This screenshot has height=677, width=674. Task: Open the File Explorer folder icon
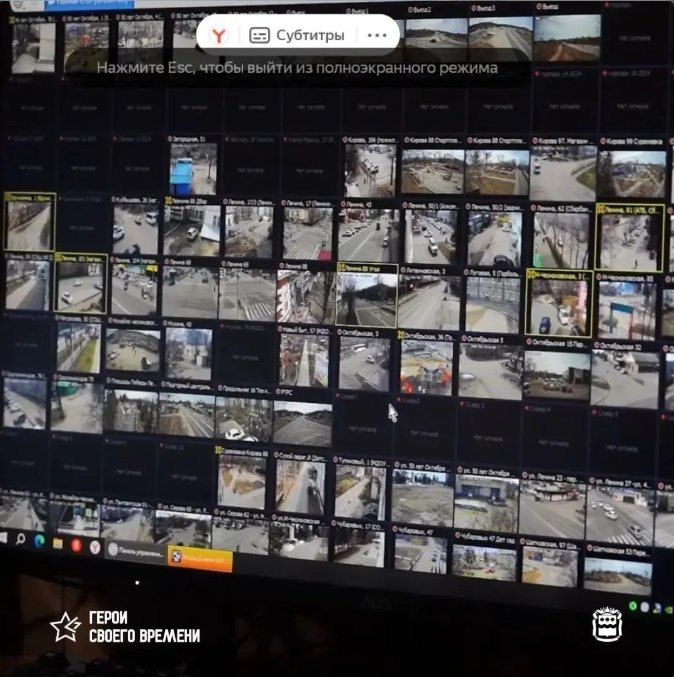coord(58,543)
